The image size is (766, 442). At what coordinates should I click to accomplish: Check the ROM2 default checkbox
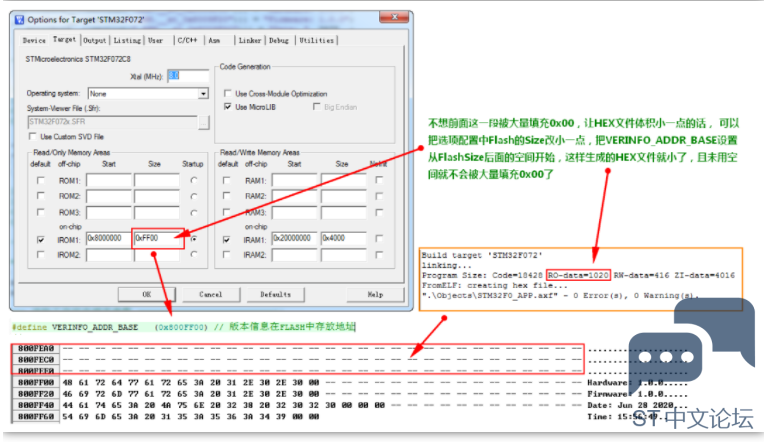[x=41, y=196]
